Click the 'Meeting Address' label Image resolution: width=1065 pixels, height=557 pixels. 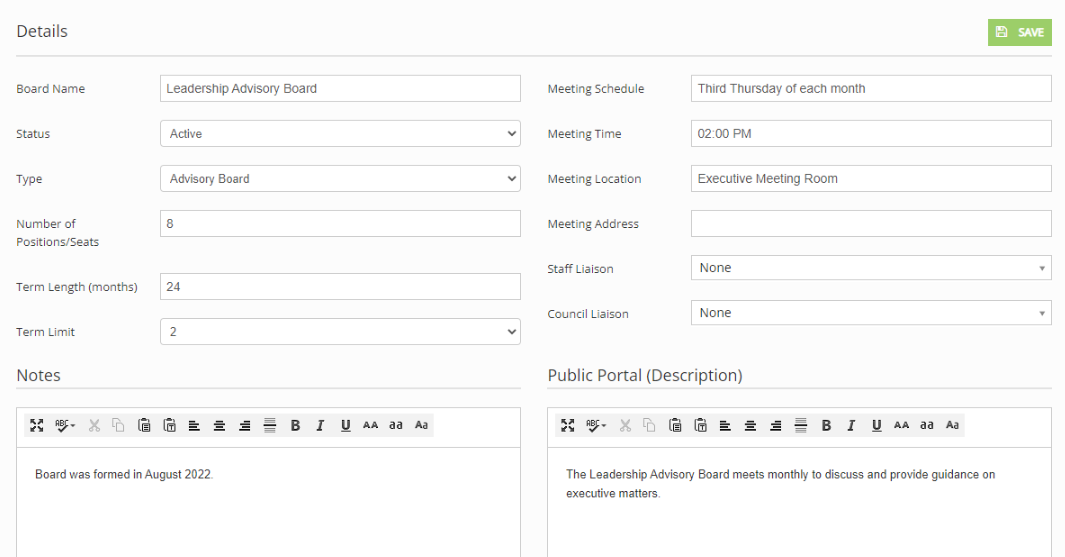[593, 224]
